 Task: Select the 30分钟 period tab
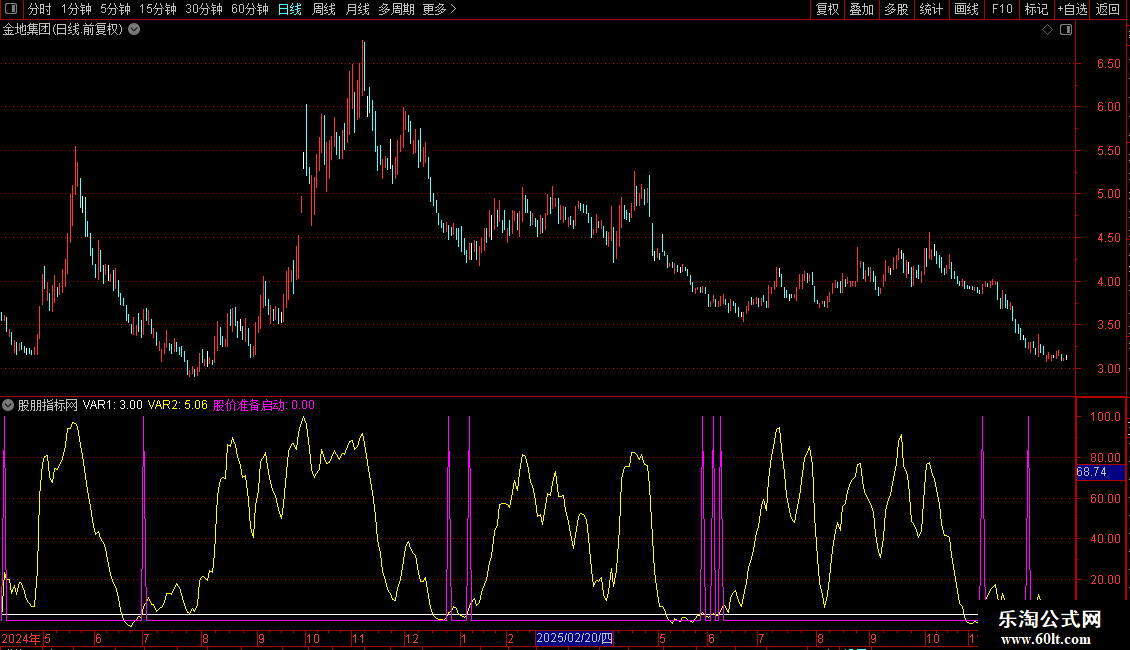tap(204, 9)
